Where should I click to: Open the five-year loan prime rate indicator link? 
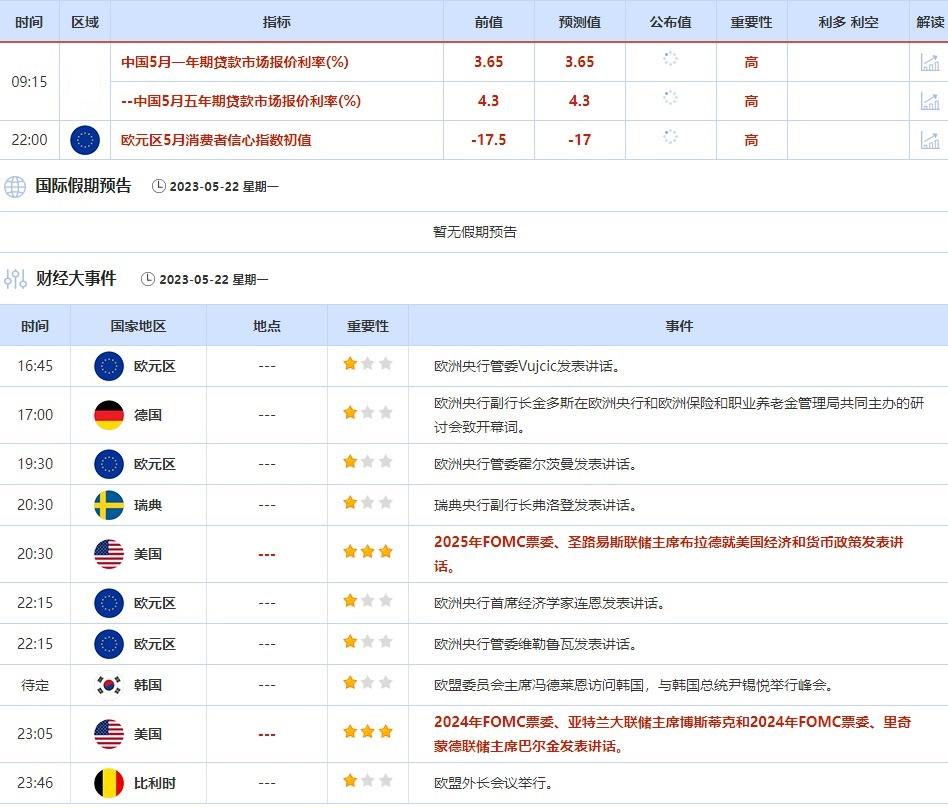240,101
